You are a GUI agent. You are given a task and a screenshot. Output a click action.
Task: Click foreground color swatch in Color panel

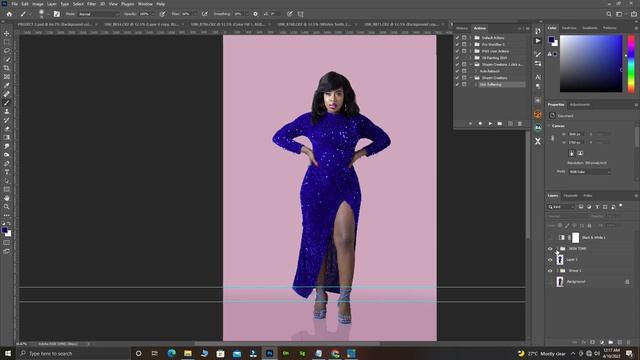click(x=551, y=40)
